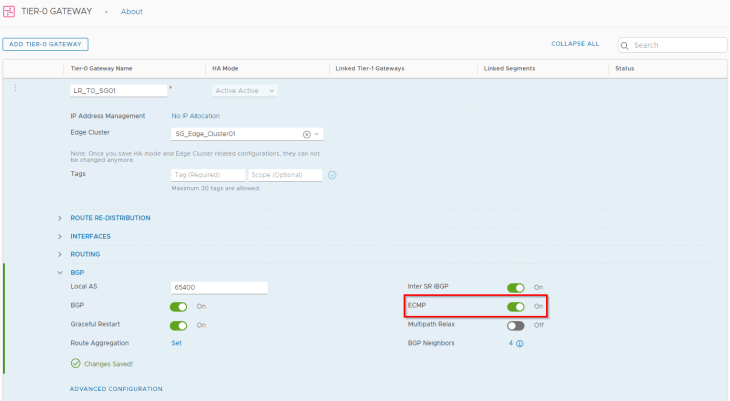Click Collapse All link
The width and height of the screenshot is (730, 401).
coord(575,44)
